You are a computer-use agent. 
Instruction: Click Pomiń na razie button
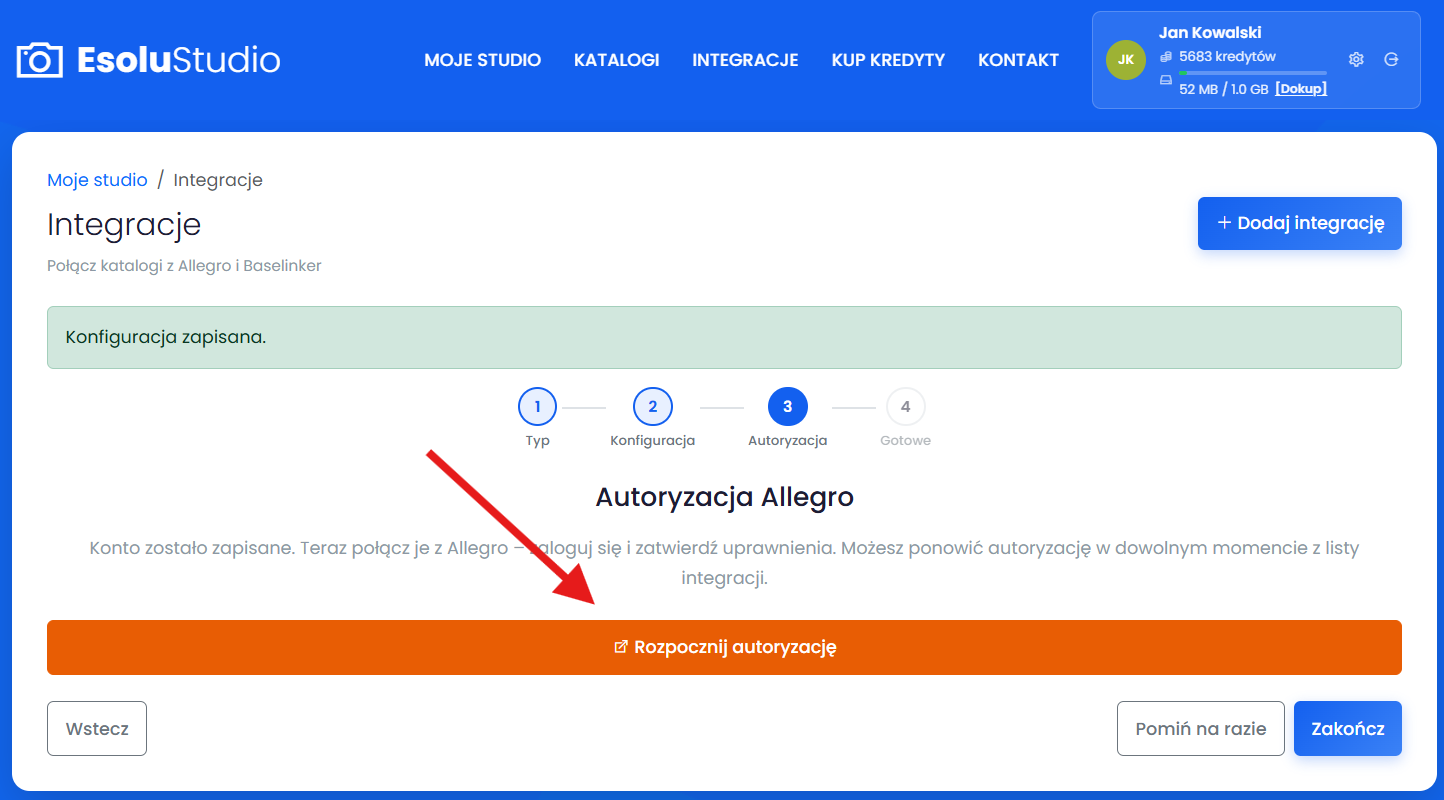point(1200,728)
